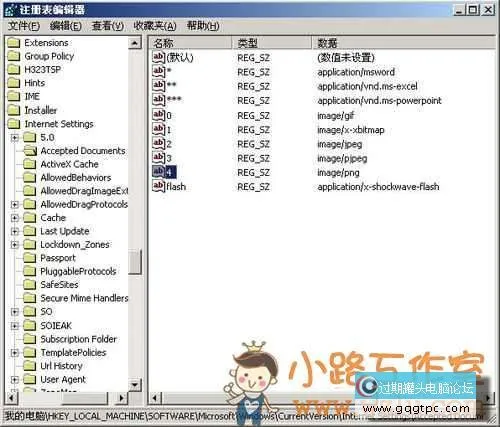Expand the TemplatePolicies node
The image size is (500, 427).
[15, 353]
